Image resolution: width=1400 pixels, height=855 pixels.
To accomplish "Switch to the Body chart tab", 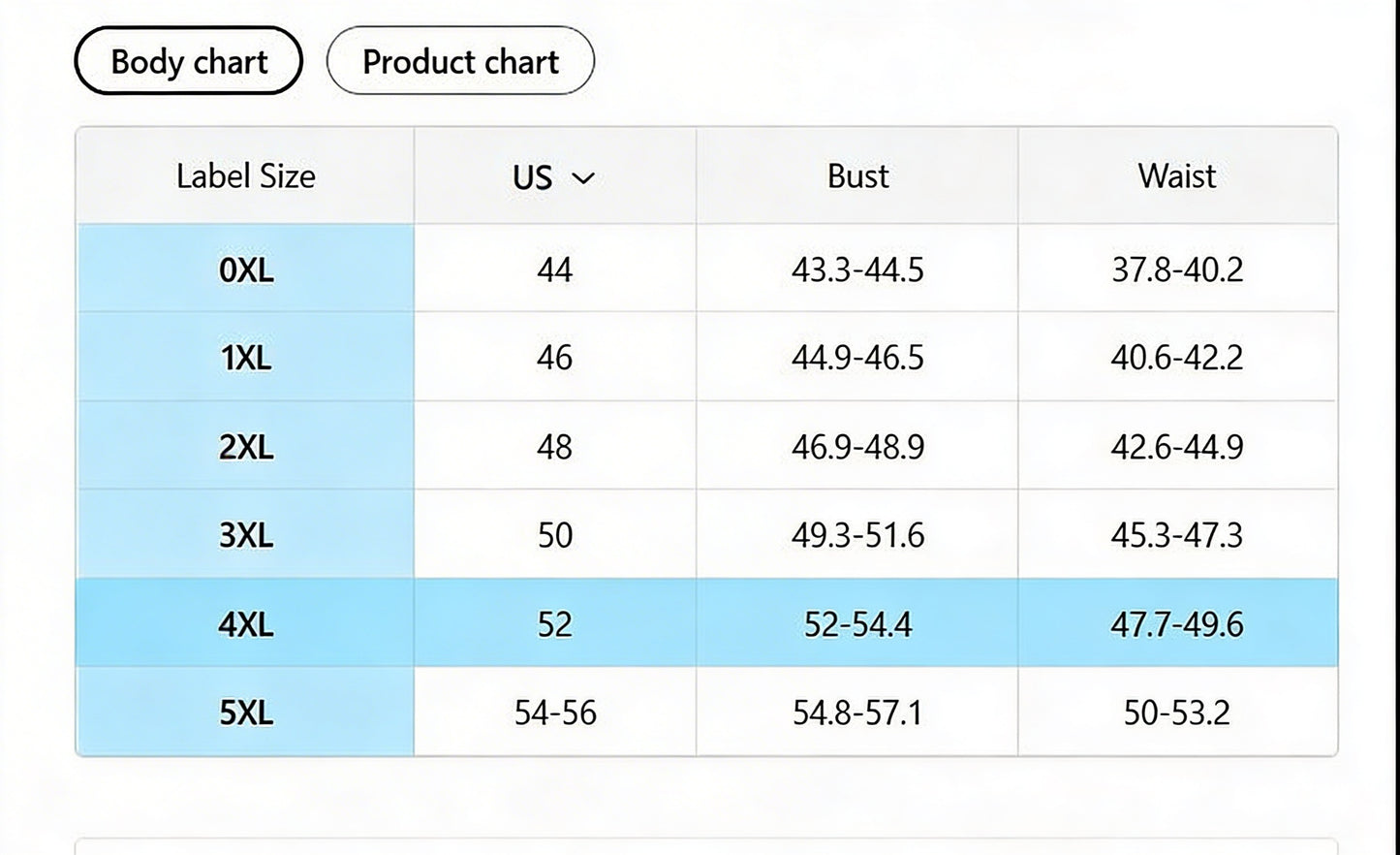I will 189,61.
